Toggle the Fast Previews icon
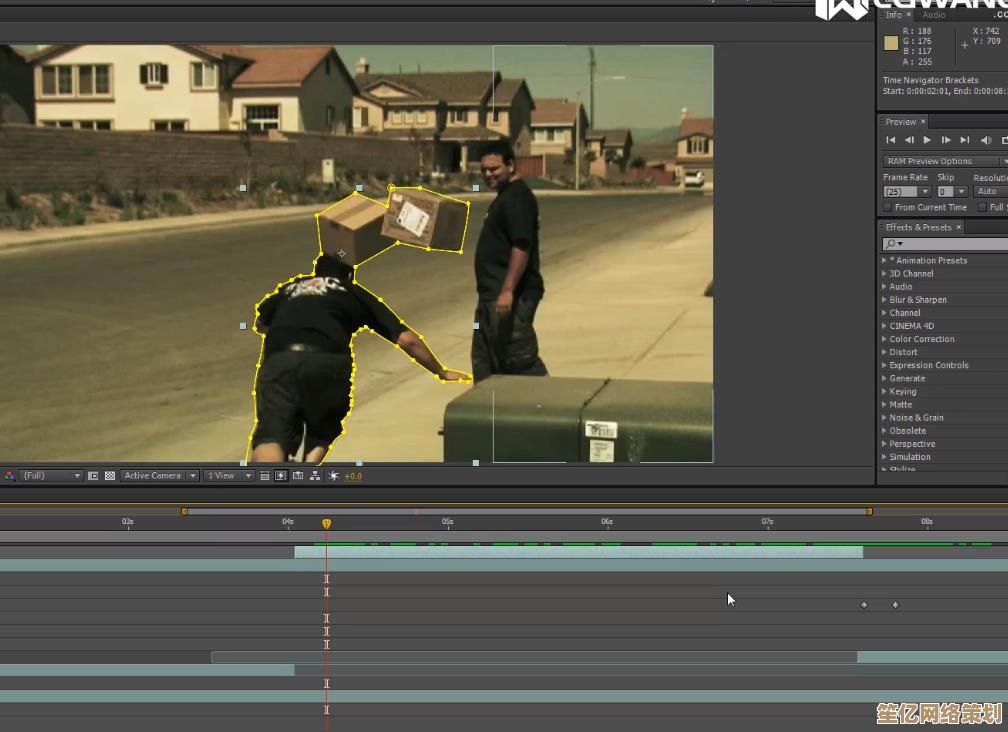 pyautogui.click(x=281, y=476)
